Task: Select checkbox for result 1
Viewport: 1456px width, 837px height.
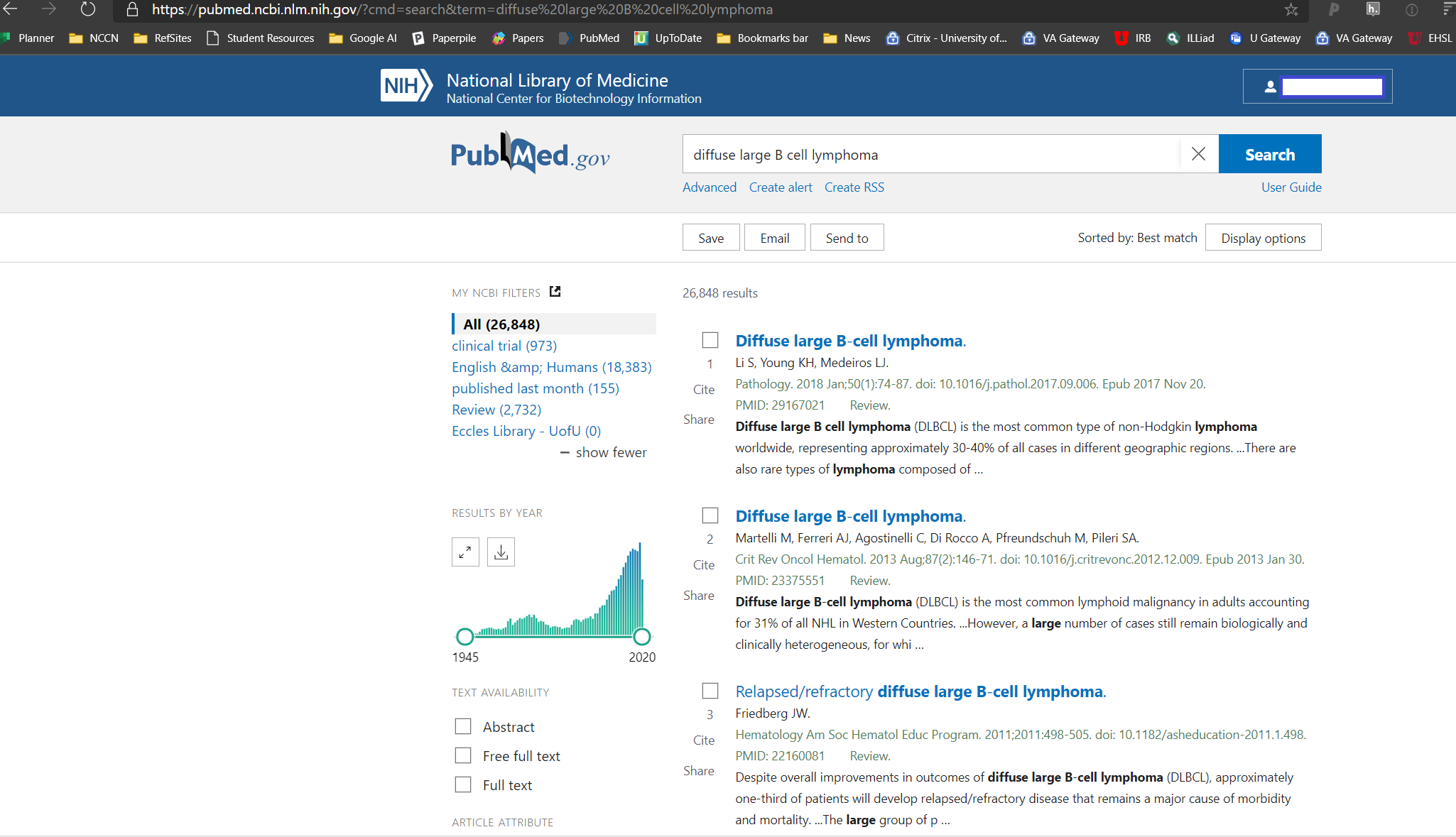Action: [710, 340]
